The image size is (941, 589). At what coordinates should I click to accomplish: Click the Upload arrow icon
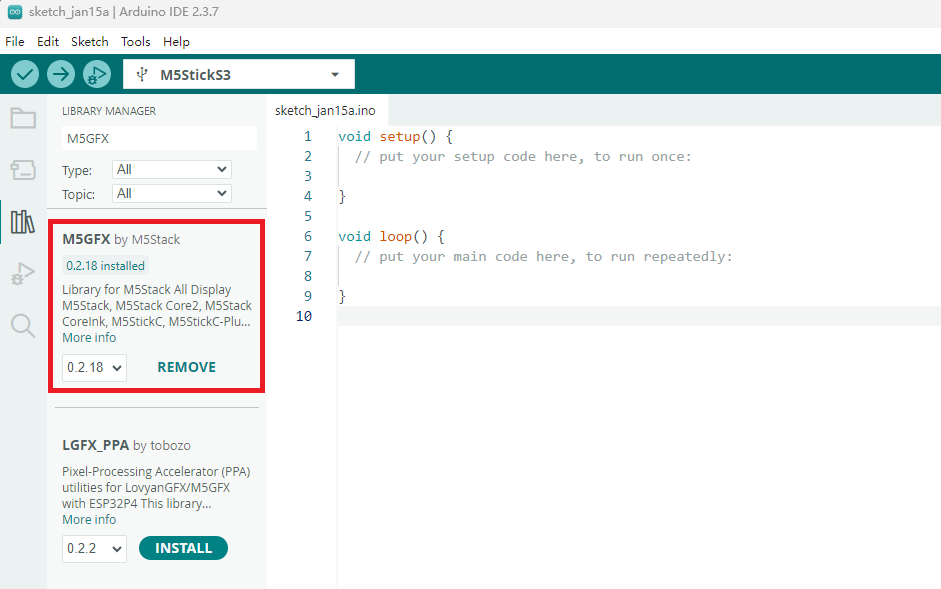(x=61, y=74)
